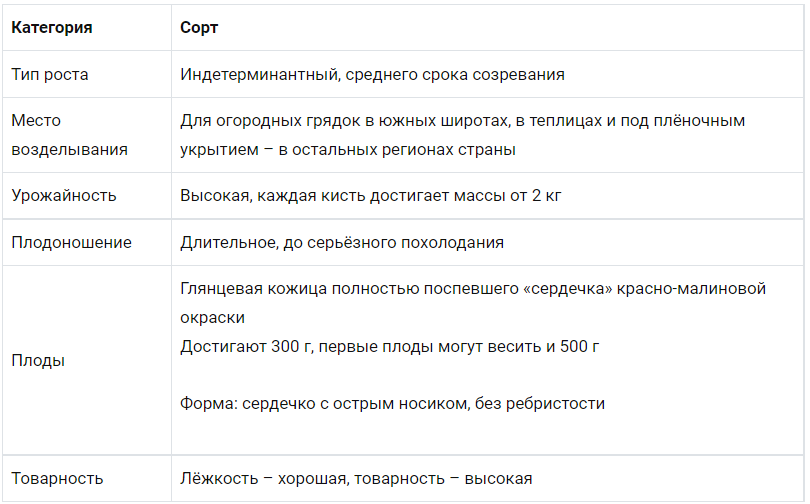Click the text about огородных грядок в южных широтах
This screenshot has height=504, width=810.
point(462,120)
